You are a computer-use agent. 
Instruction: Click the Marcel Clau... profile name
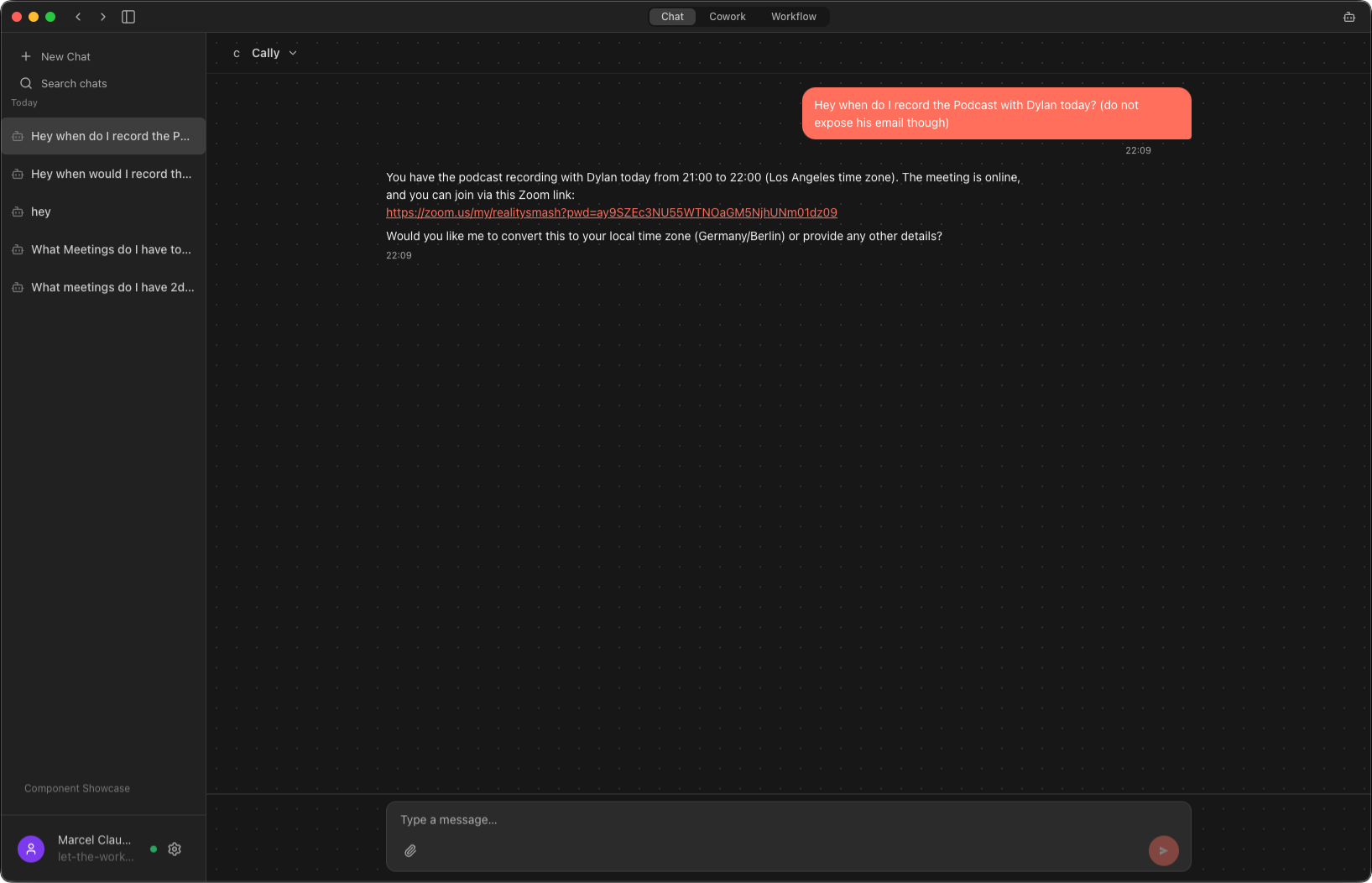click(95, 840)
